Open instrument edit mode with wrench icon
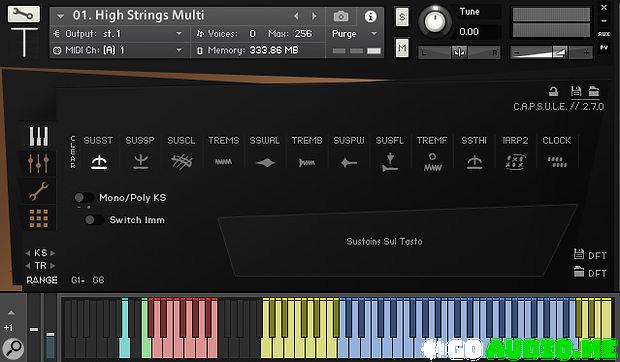 23,14
